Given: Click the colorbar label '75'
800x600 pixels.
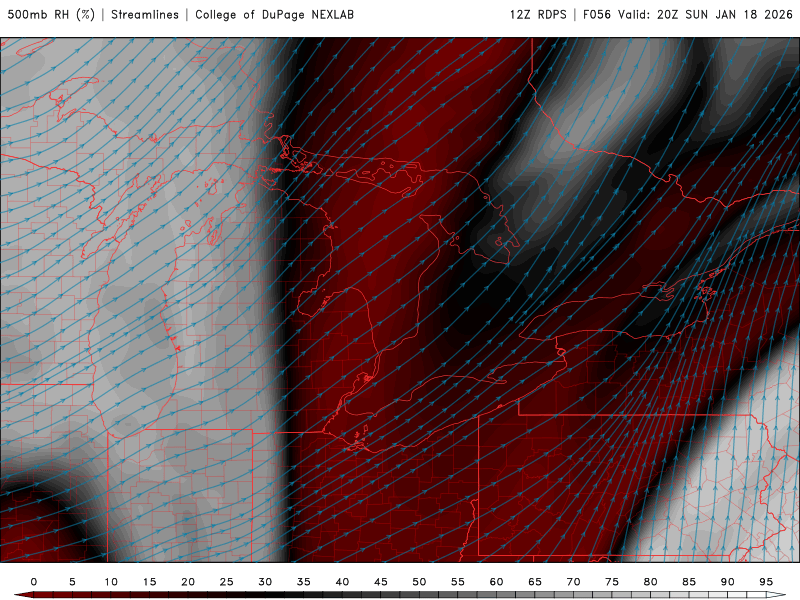Looking at the screenshot, I should click(x=612, y=582).
